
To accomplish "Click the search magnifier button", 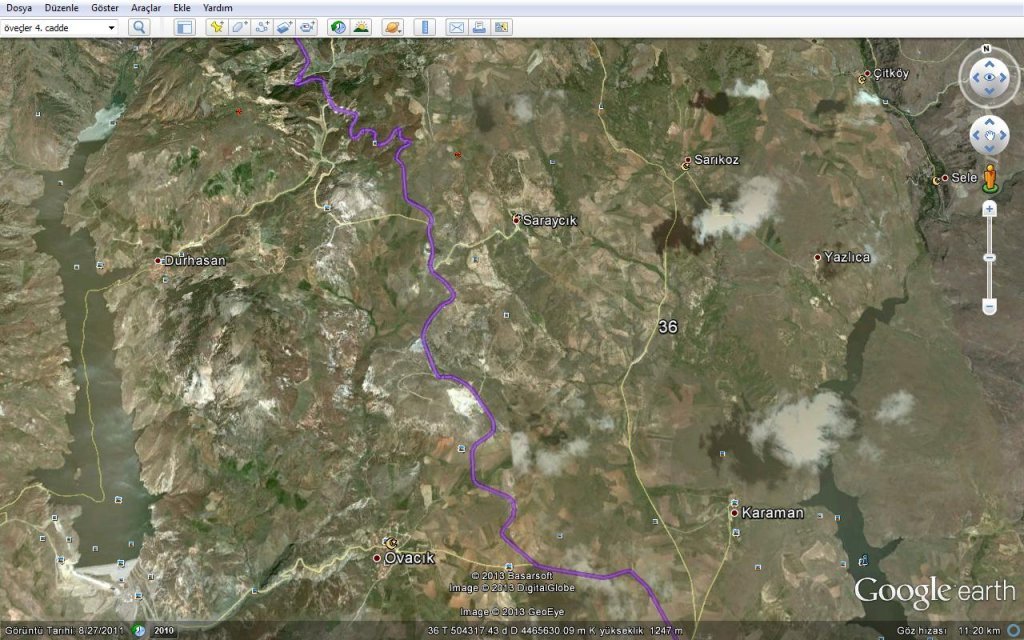I will point(139,27).
